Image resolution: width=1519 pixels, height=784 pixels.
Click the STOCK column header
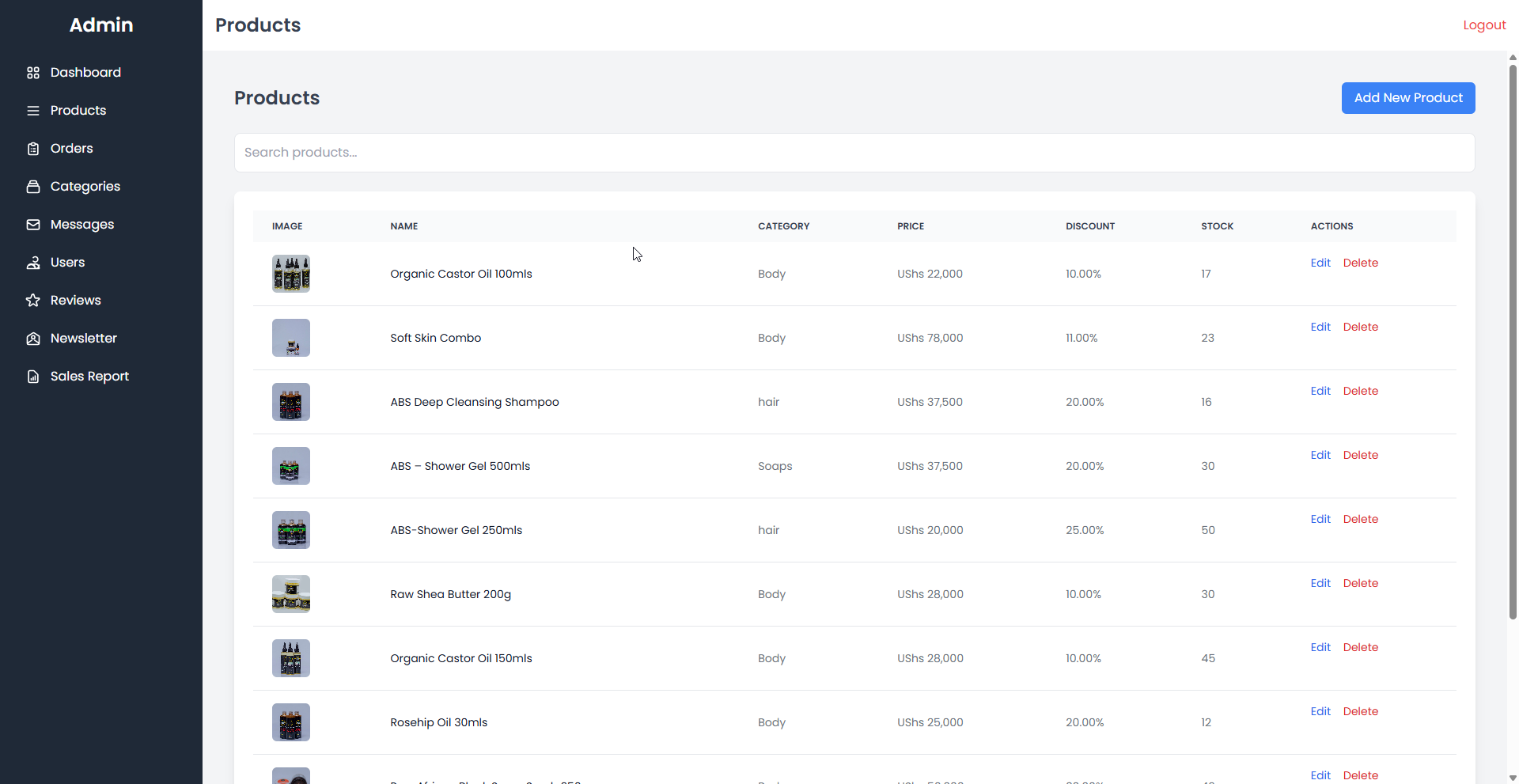coord(1217,226)
